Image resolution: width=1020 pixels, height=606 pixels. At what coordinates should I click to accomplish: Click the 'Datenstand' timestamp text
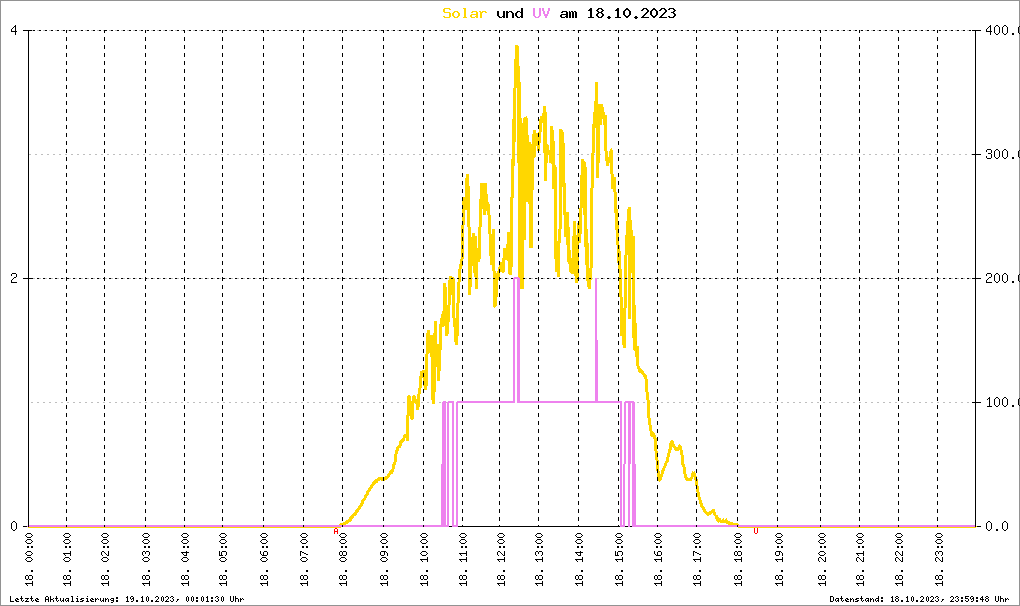tap(919, 599)
